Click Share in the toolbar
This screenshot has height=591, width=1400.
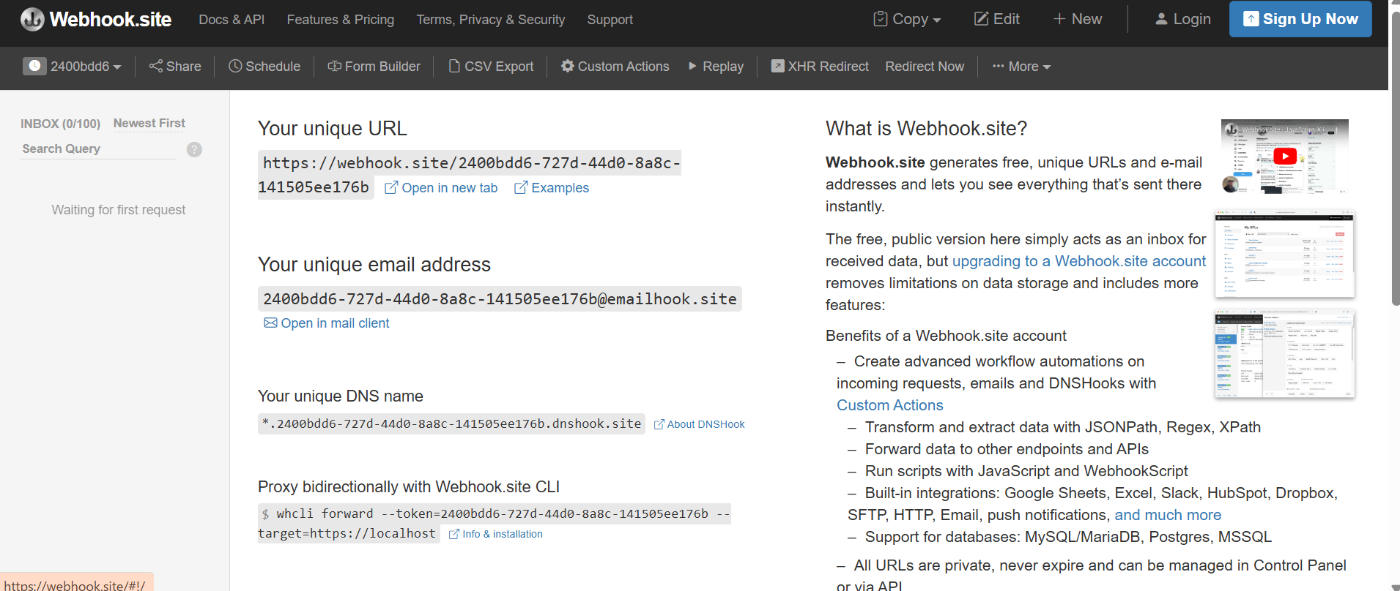pyautogui.click(x=175, y=66)
